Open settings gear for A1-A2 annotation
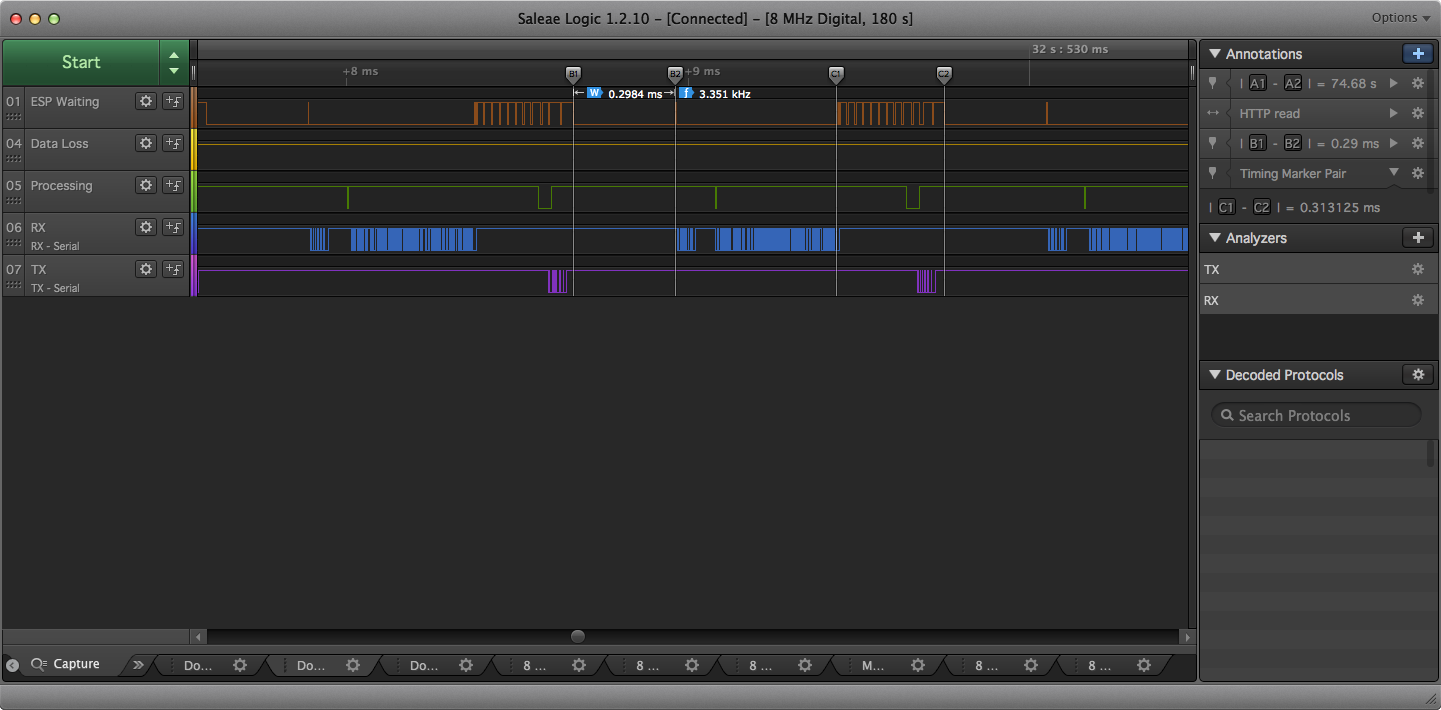The width and height of the screenshot is (1441, 710). pyautogui.click(x=1417, y=84)
